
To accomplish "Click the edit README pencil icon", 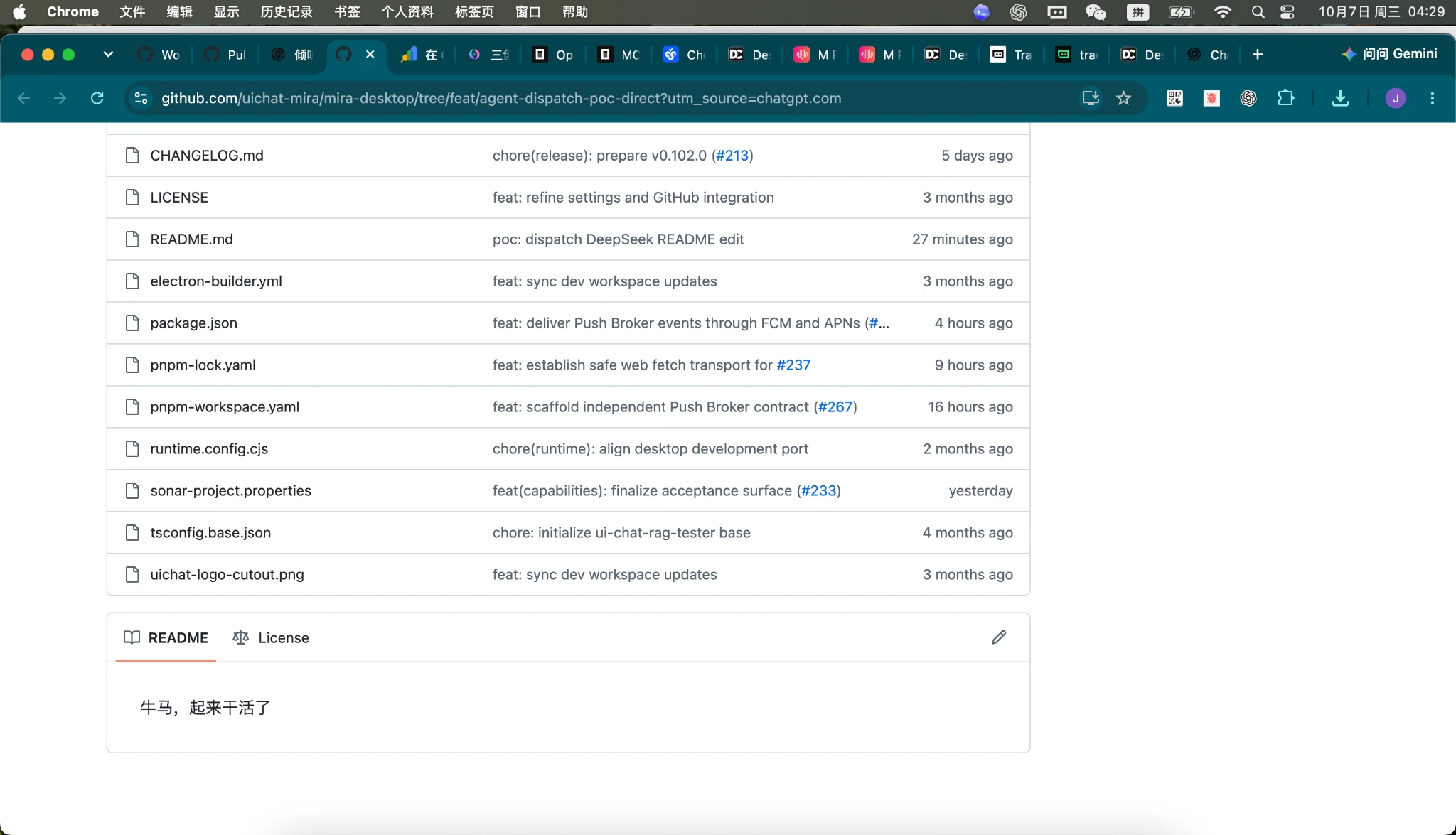I will tap(998, 637).
